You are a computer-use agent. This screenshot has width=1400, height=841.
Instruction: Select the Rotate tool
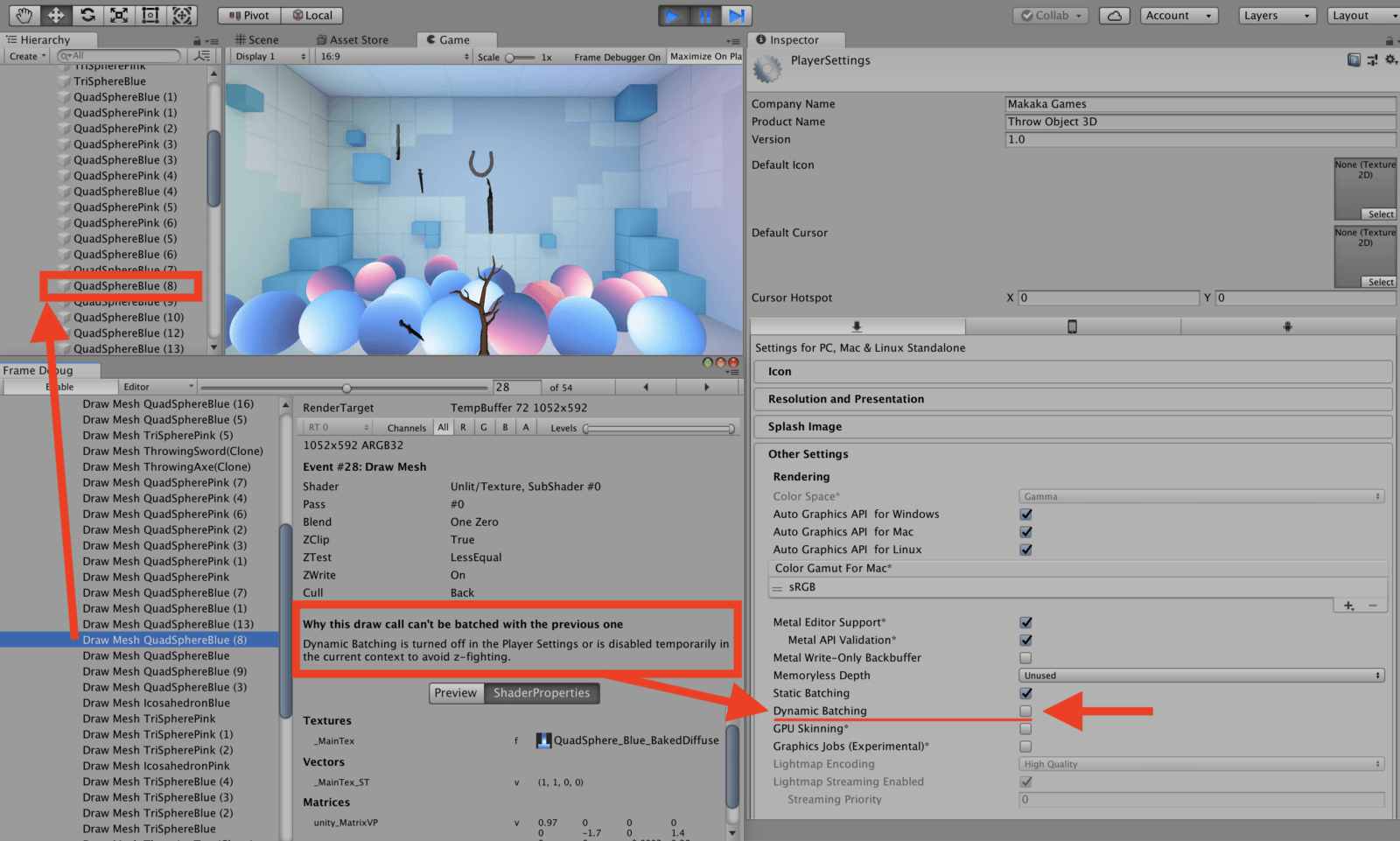[87, 15]
